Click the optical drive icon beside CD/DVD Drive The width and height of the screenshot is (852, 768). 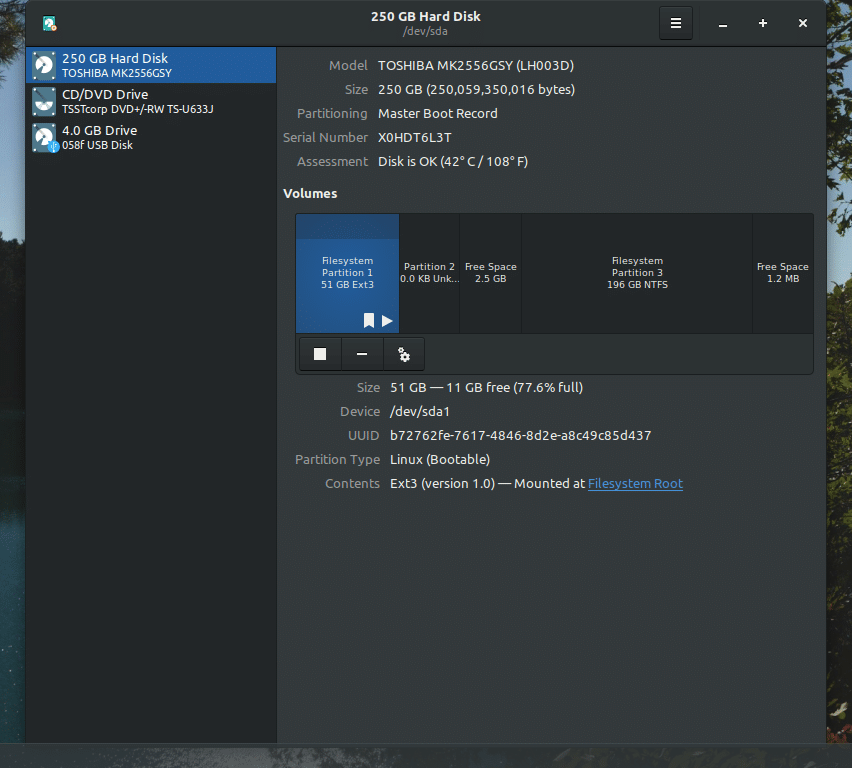click(44, 101)
